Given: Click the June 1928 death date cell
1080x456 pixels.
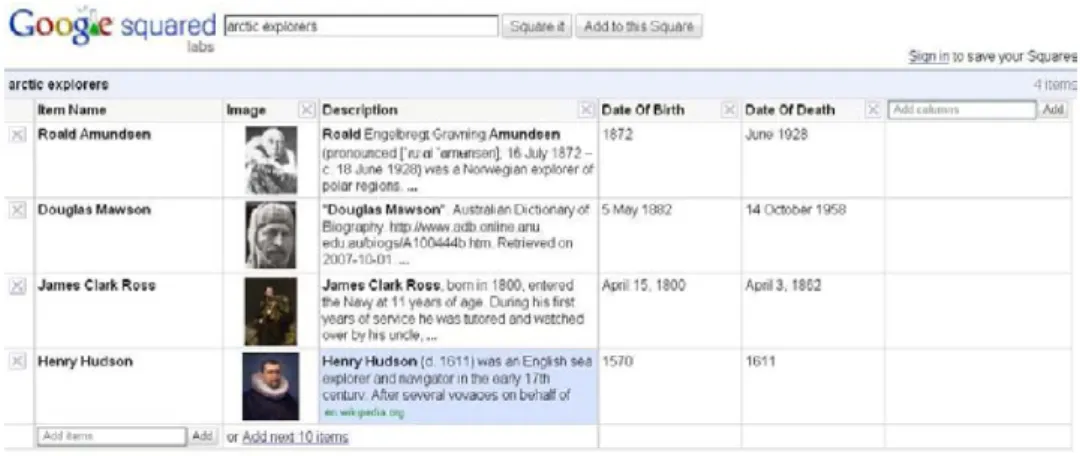Looking at the screenshot, I should click(776, 134).
